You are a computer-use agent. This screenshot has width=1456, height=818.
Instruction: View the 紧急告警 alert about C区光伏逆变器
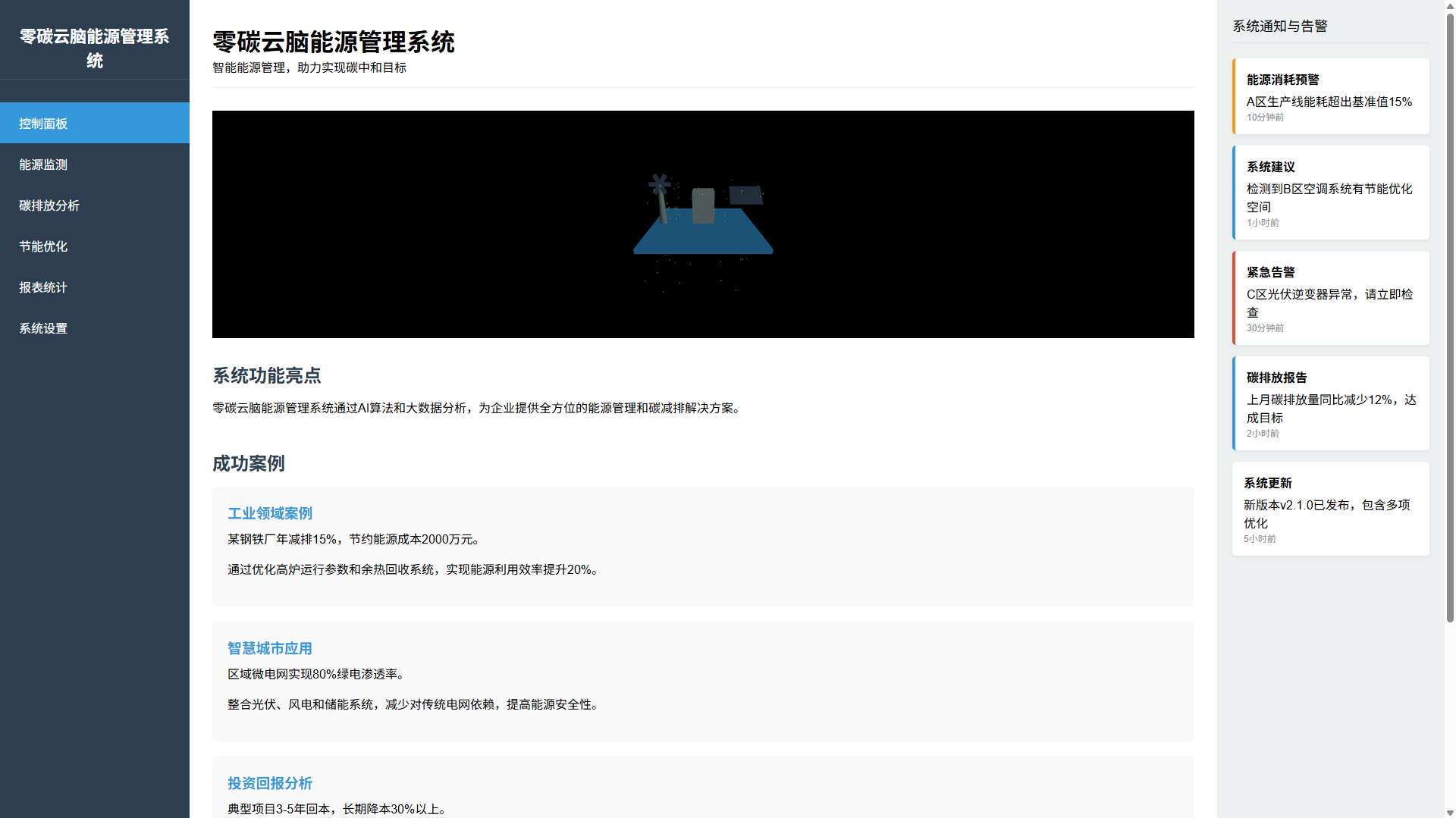coord(1330,298)
